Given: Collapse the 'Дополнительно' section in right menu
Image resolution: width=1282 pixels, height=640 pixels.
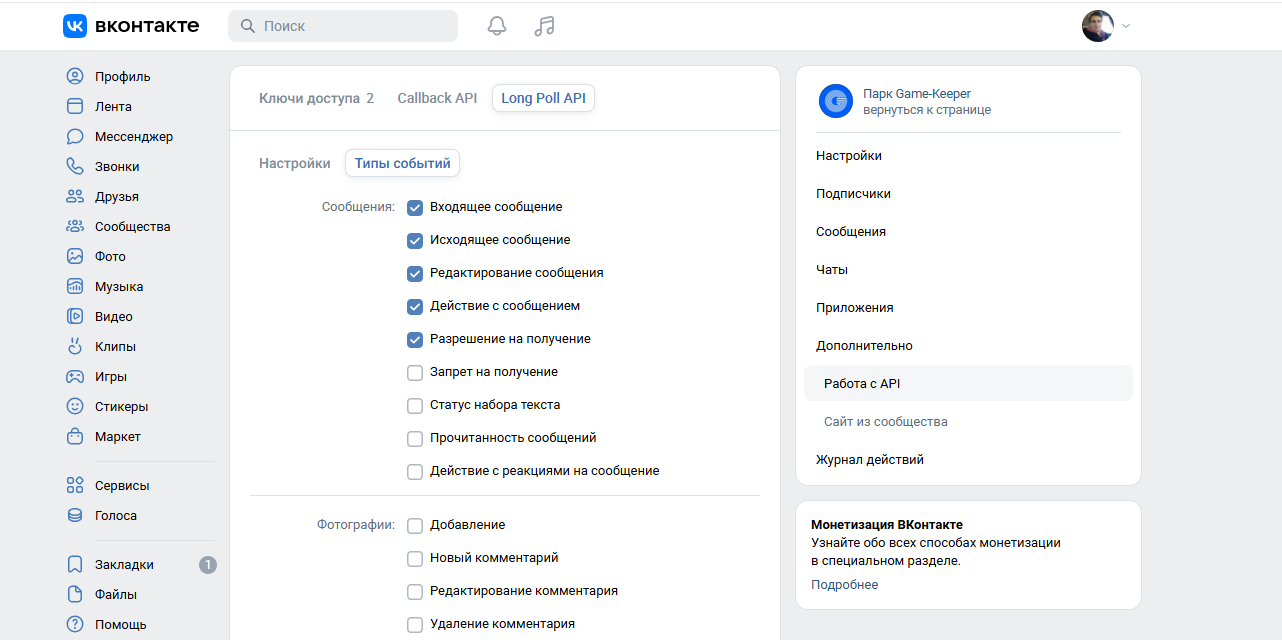Looking at the screenshot, I should click(x=864, y=346).
